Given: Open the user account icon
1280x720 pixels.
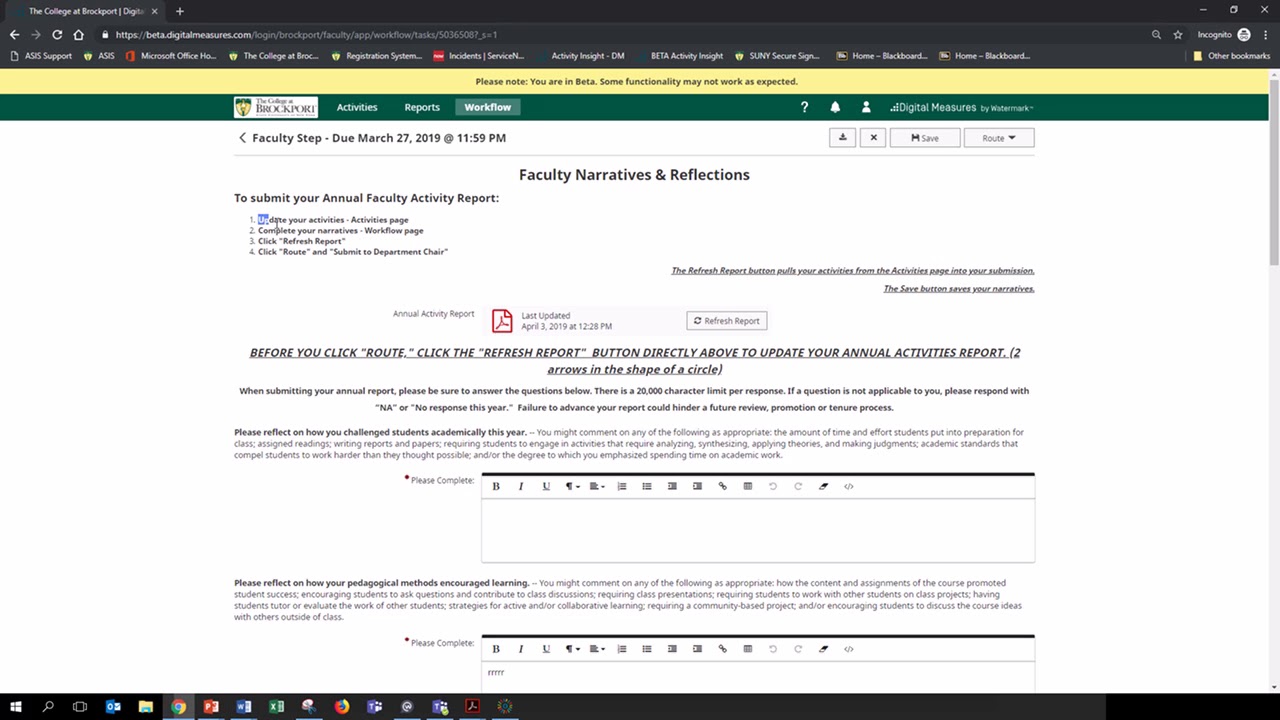Looking at the screenshot, I should tap(866, 107).
